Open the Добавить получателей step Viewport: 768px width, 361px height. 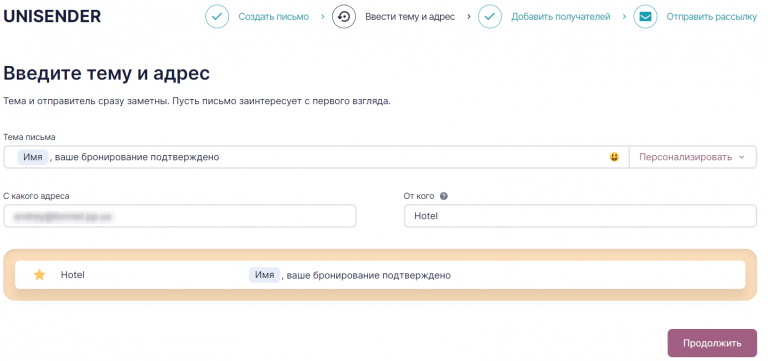pos(561,17)
